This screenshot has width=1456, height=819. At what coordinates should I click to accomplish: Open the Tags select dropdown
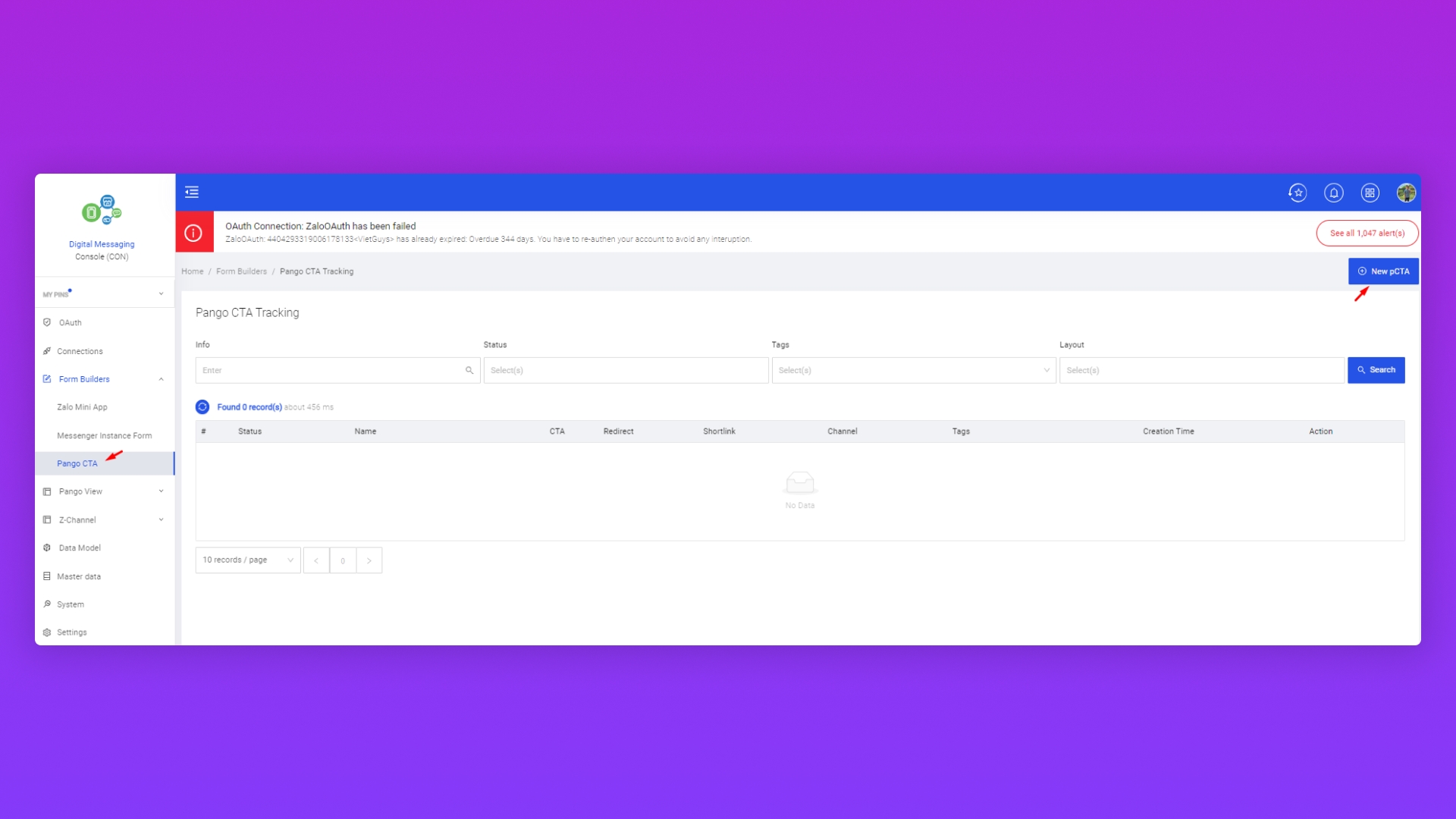point(913,370)
